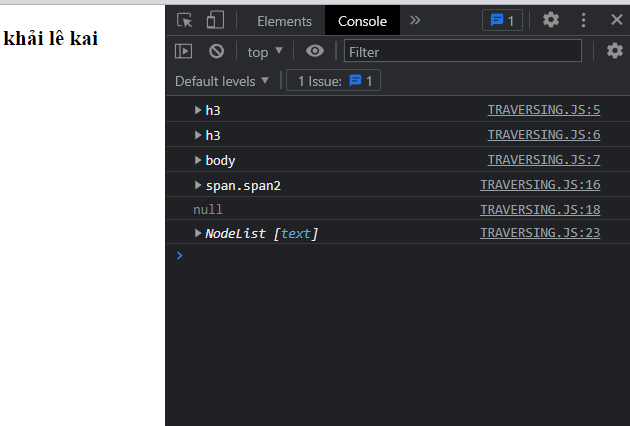Close the DevTools panel
Screen dimensions: 630x426
(617, 20)
